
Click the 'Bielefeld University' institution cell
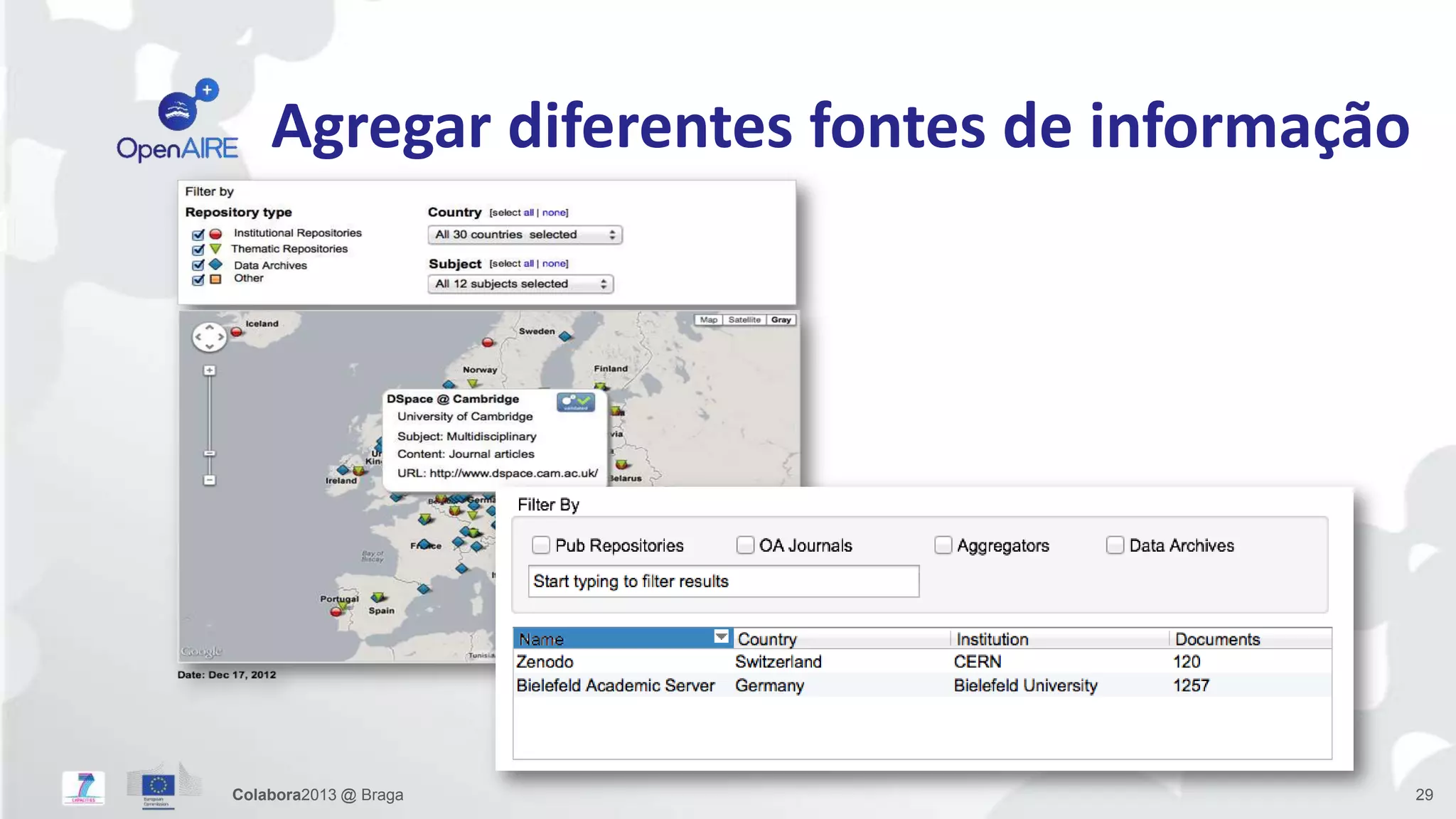1025,685
